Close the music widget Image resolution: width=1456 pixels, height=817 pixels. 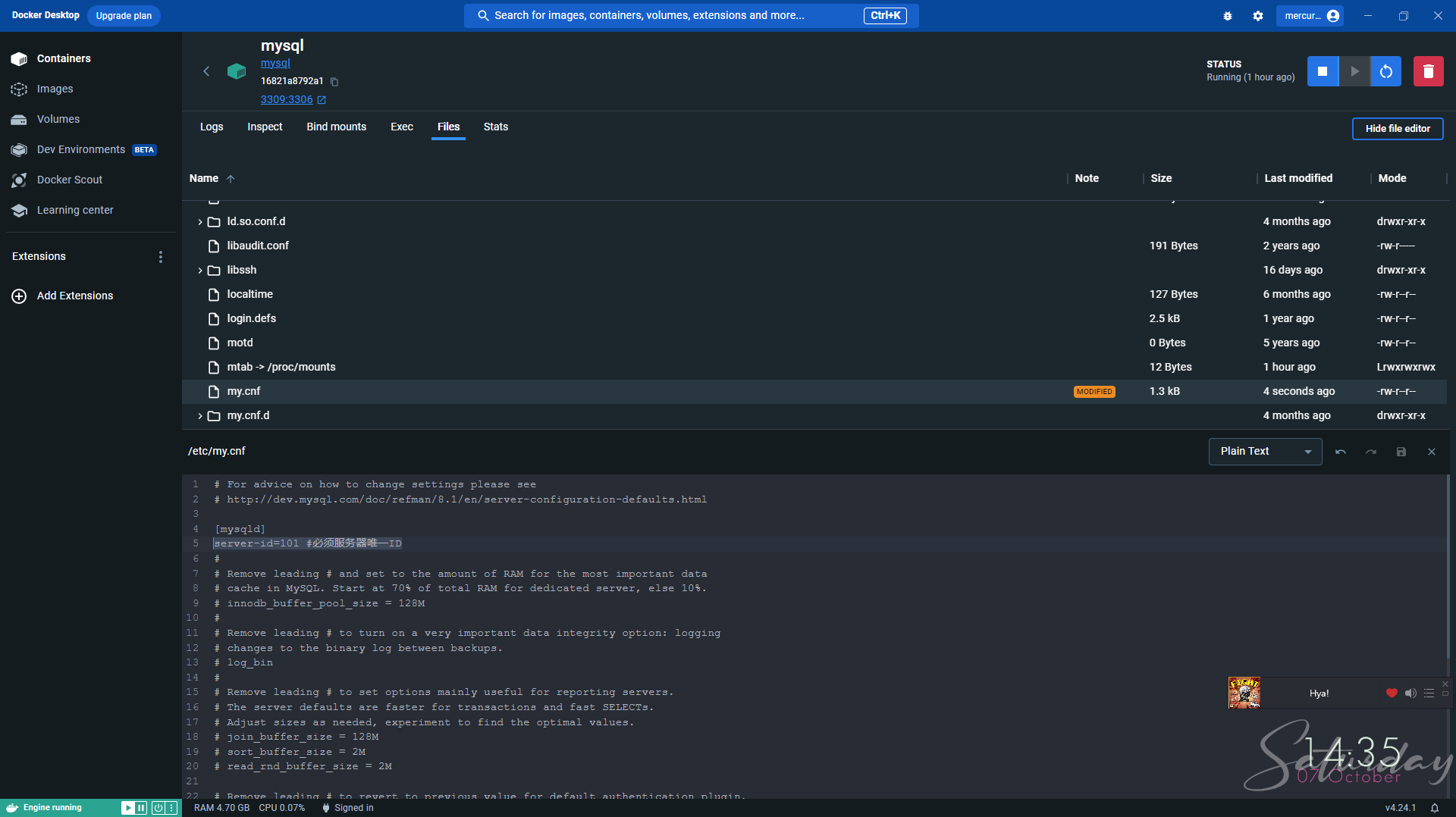pyautogui.click(x=1445, y=684)
